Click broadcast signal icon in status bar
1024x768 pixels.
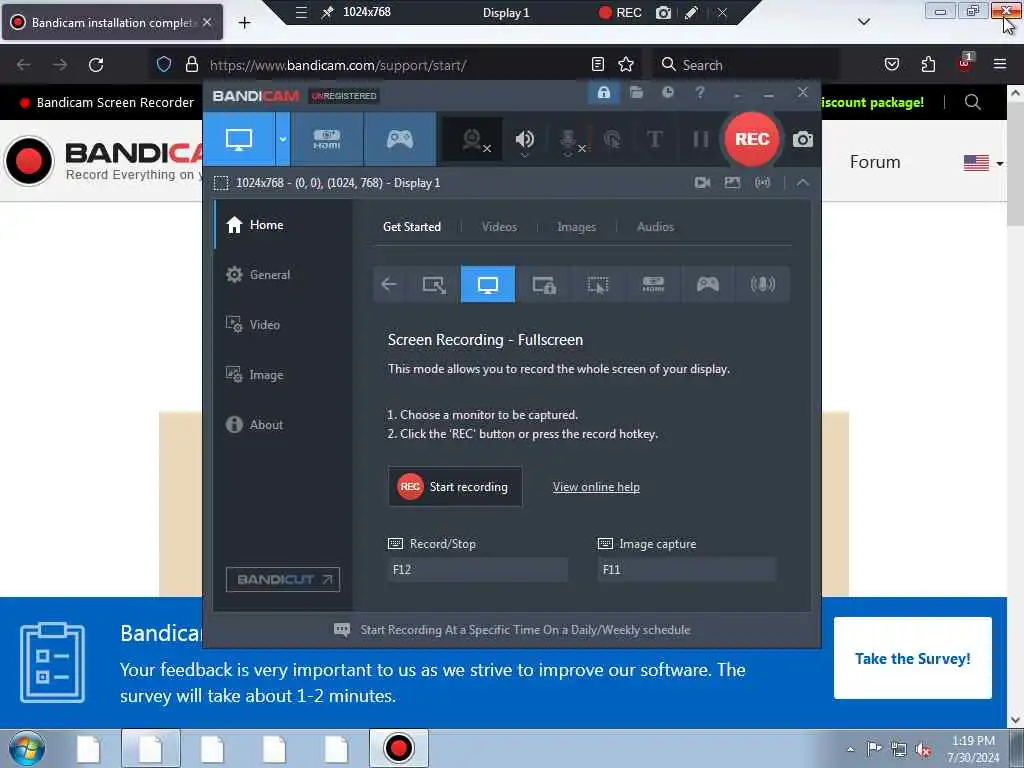point(762,183)
